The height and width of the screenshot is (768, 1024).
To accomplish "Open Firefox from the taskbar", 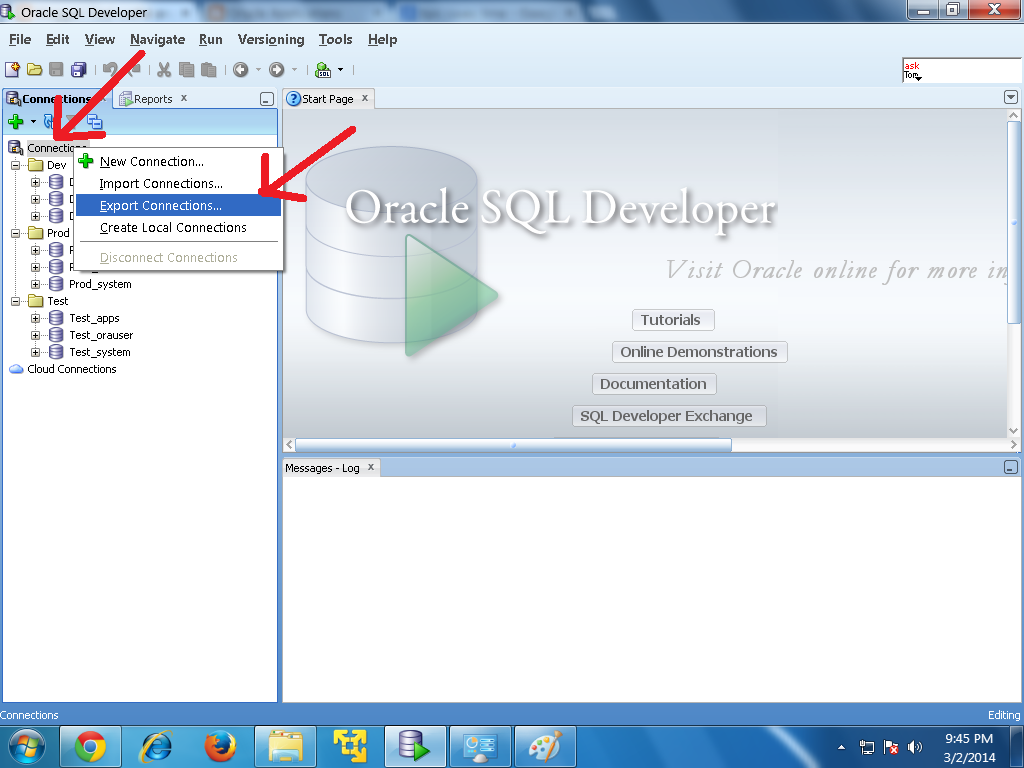I will pos(220,747).
